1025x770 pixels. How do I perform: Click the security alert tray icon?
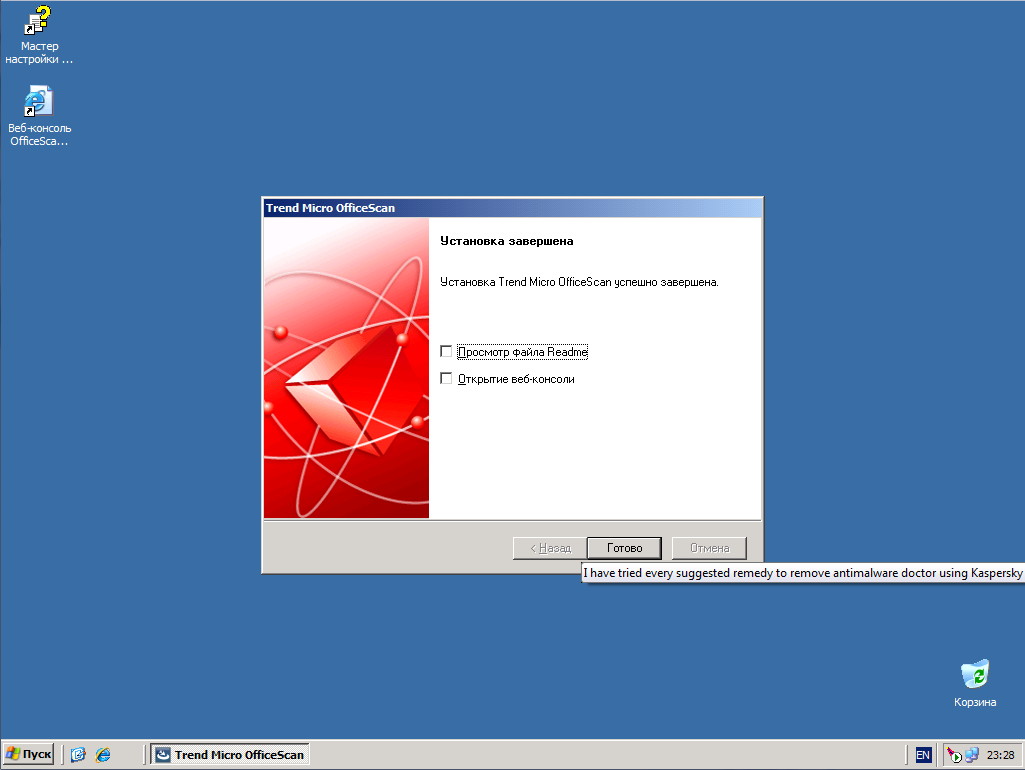954,755
